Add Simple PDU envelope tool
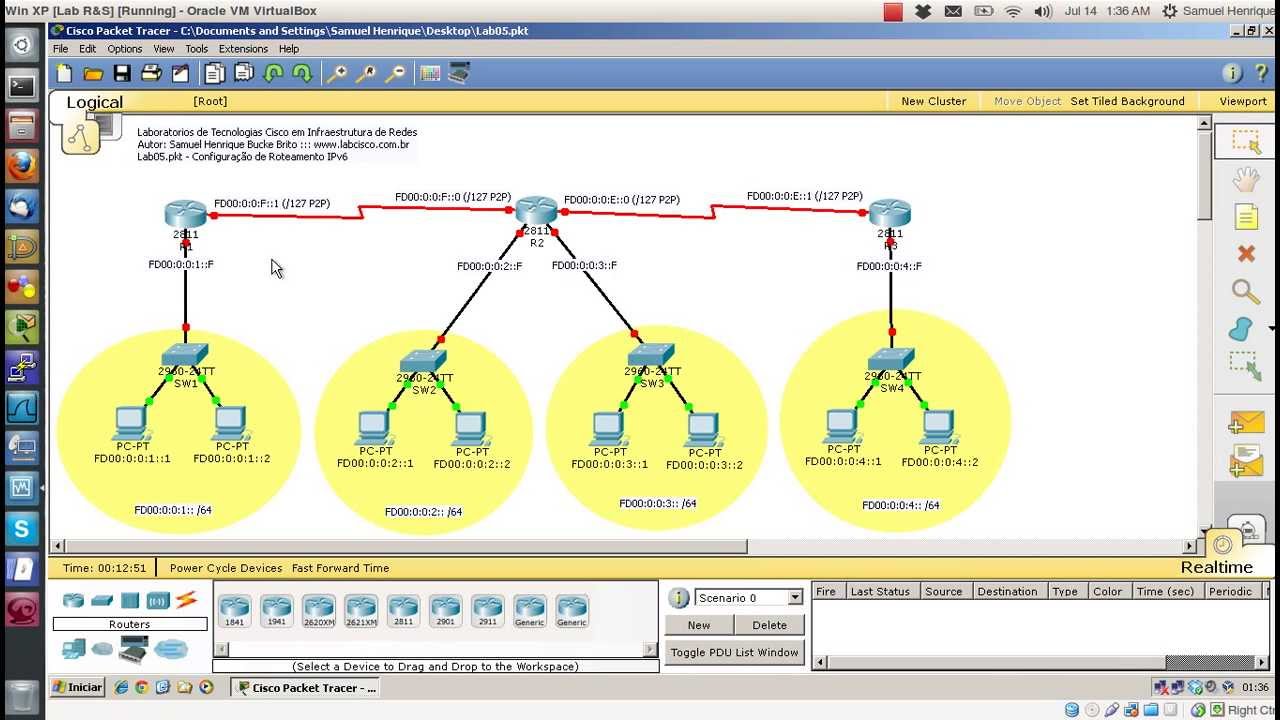 pos(1246,423)
